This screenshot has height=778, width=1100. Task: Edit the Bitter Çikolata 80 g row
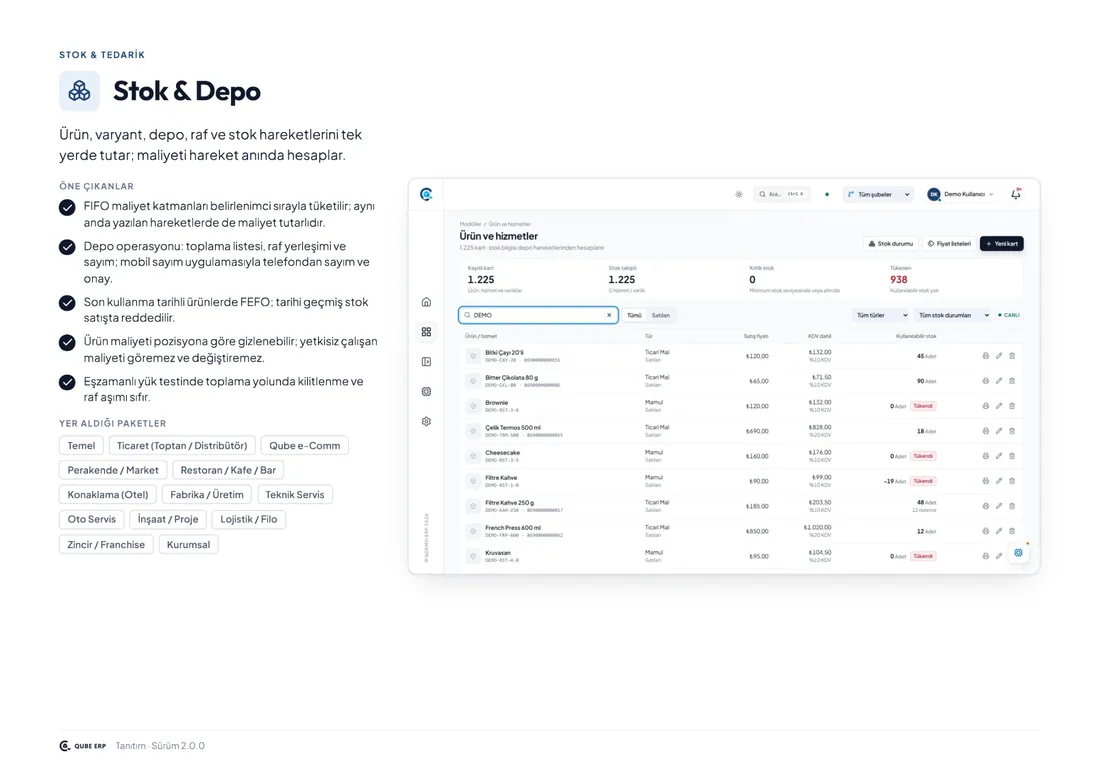coord(999,381)
